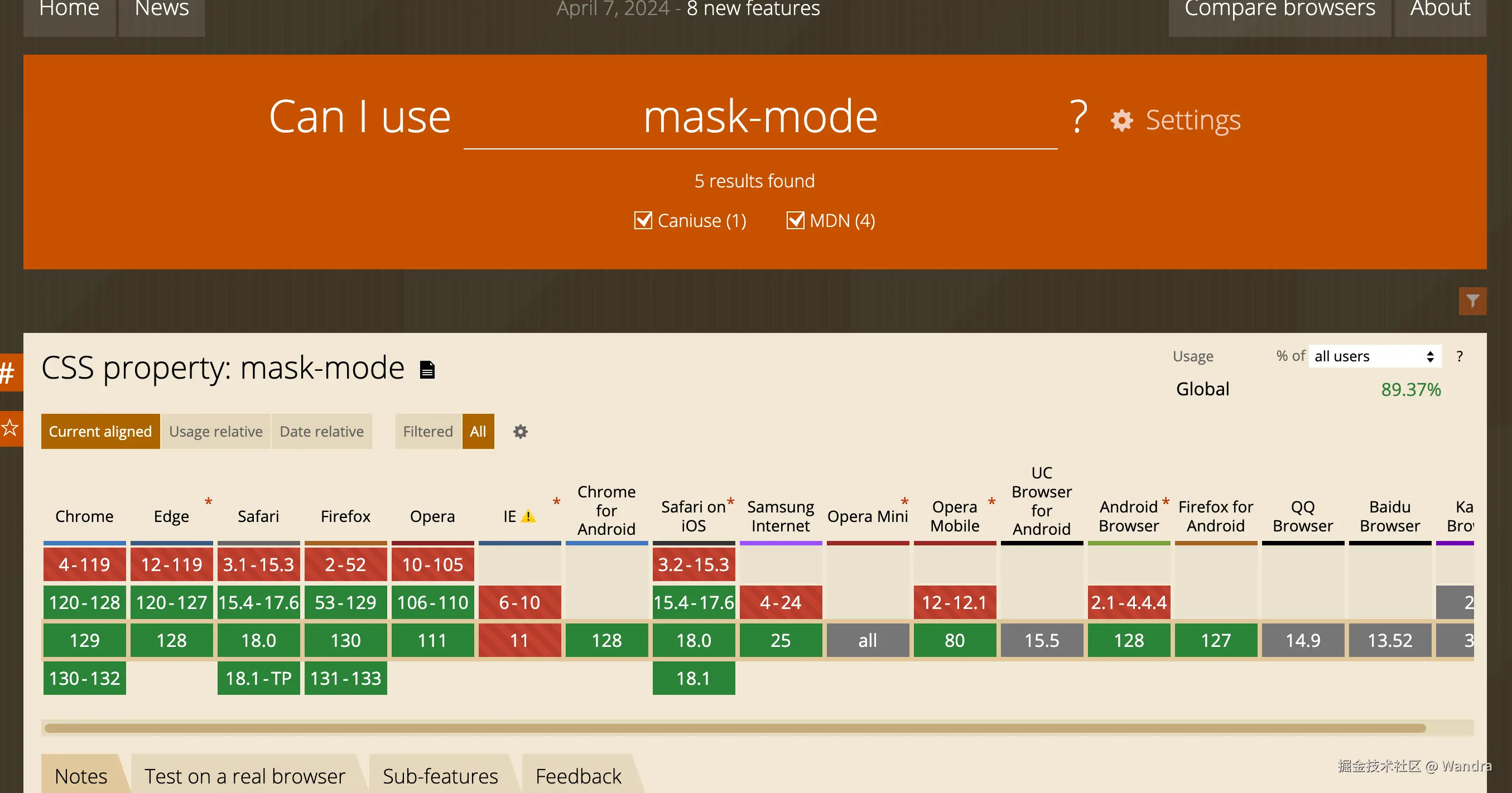Click the horizontal scrollbar under browser table
1512x793 pixels.
[734, 728]
